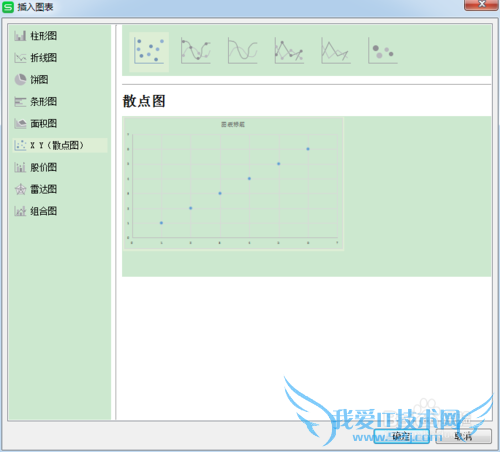
Task: Choose scatter with smooth lines, no markers
Action: (242, 51)
